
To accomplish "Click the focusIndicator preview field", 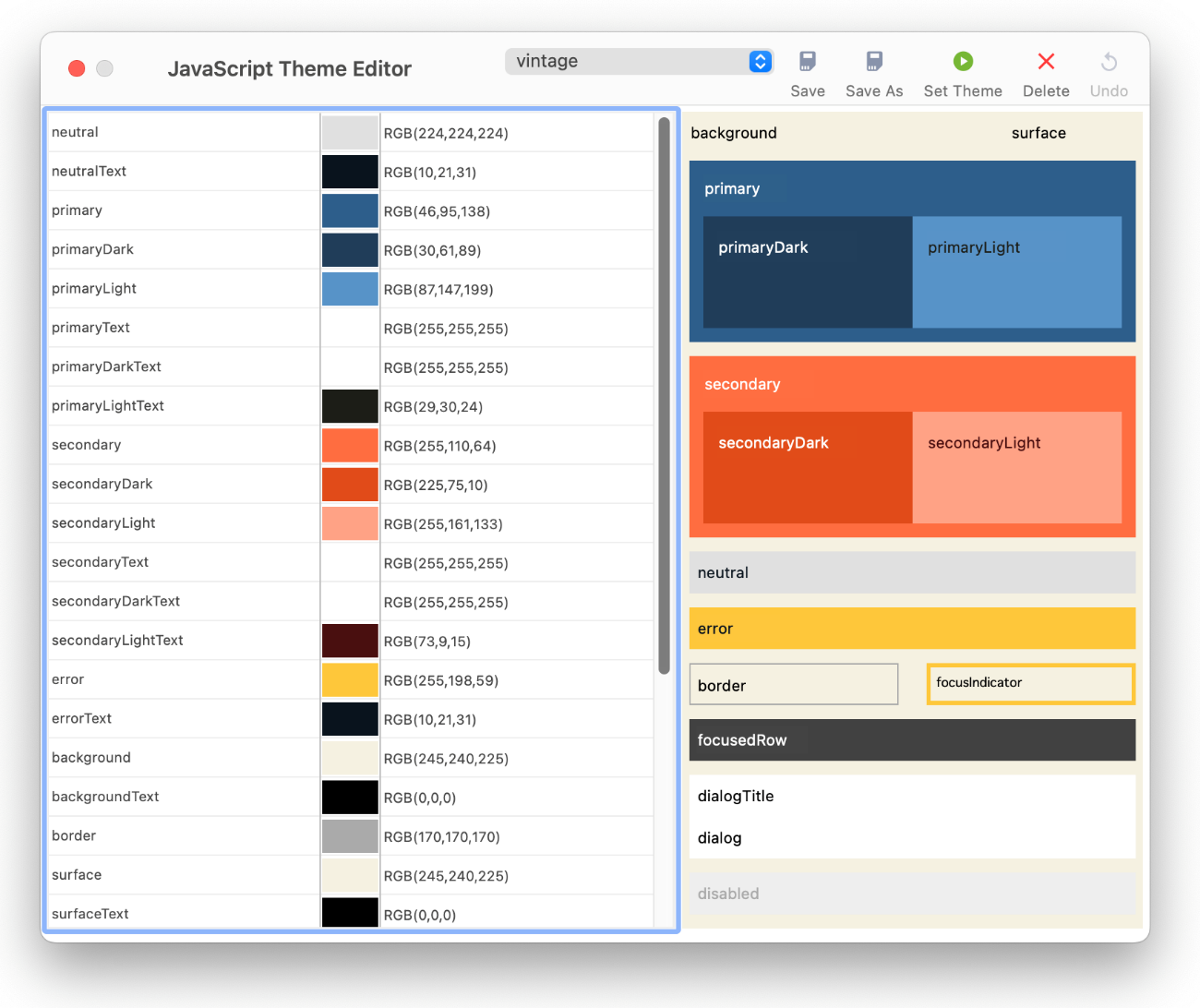I will pos(1031,684).
